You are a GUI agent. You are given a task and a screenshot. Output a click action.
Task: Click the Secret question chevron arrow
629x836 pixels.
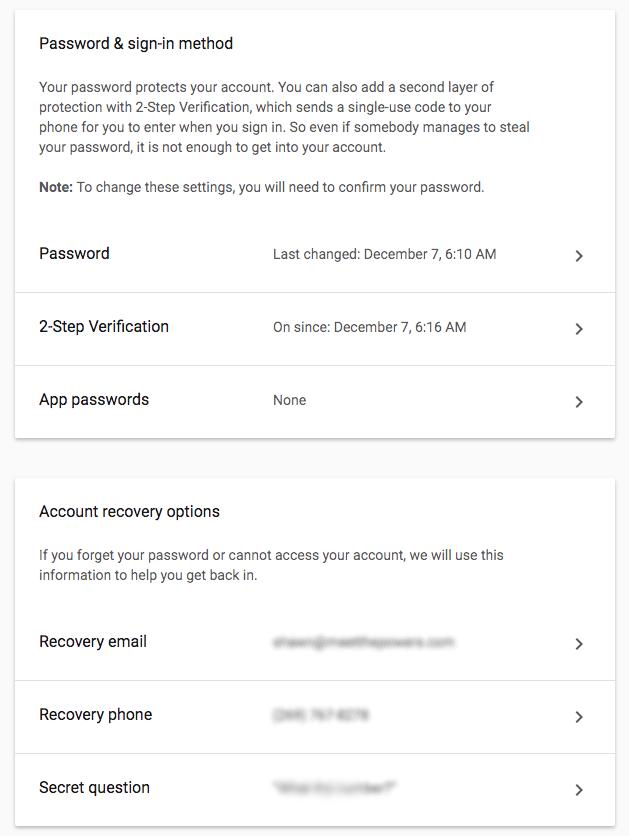pyautogui.click(x=579, y=790)
